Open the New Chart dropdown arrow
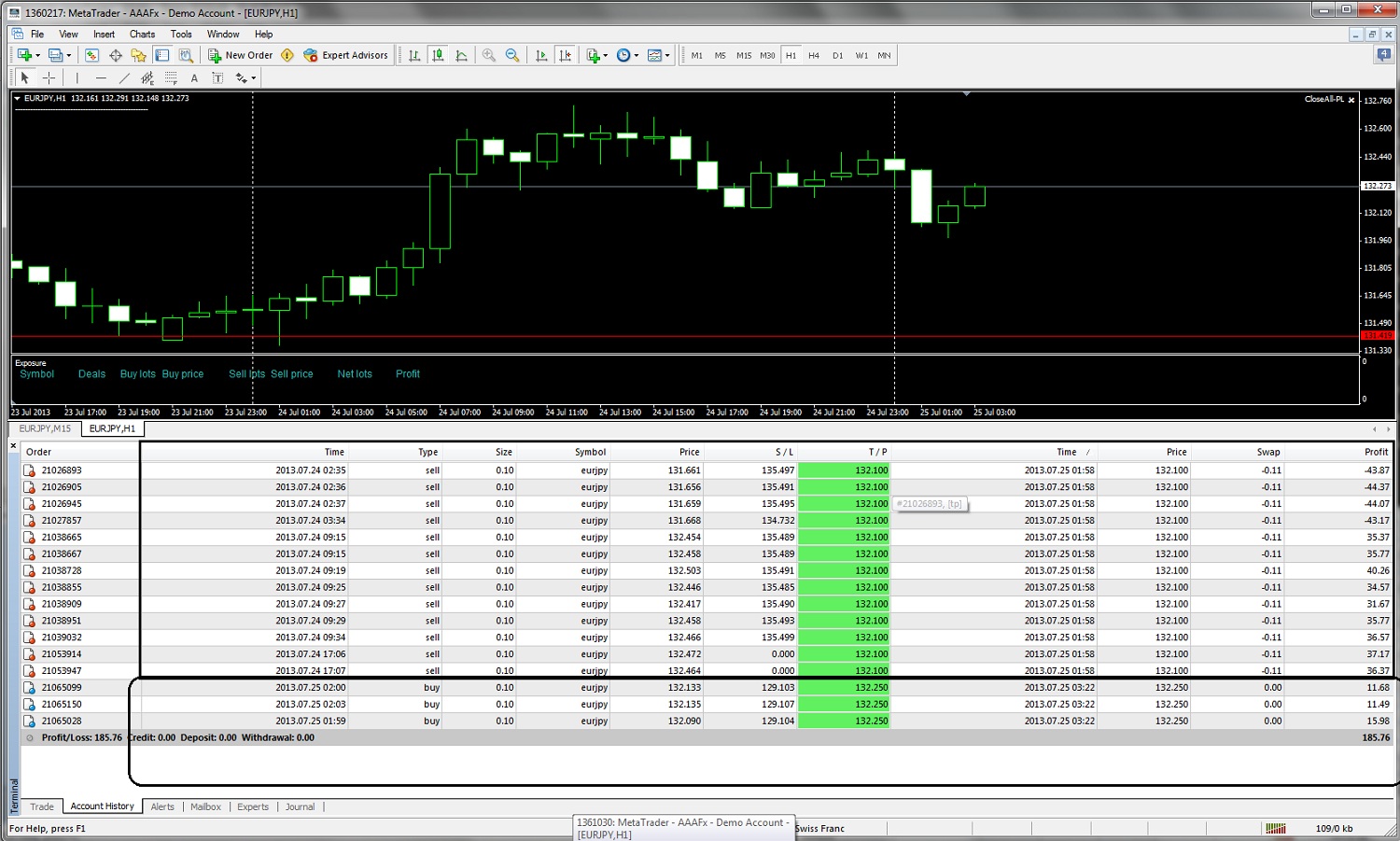This screenshot has width=1400, height=841. pyautogui.click(x=37, y=55)
